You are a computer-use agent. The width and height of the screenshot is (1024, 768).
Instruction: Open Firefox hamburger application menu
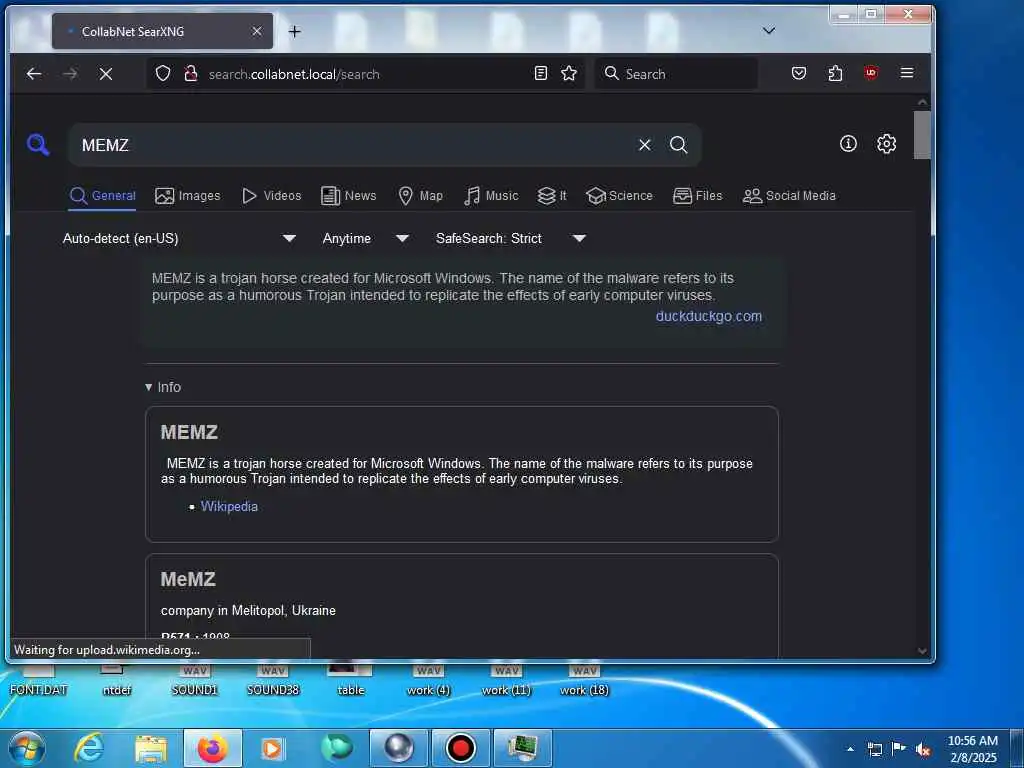(906, 73)
